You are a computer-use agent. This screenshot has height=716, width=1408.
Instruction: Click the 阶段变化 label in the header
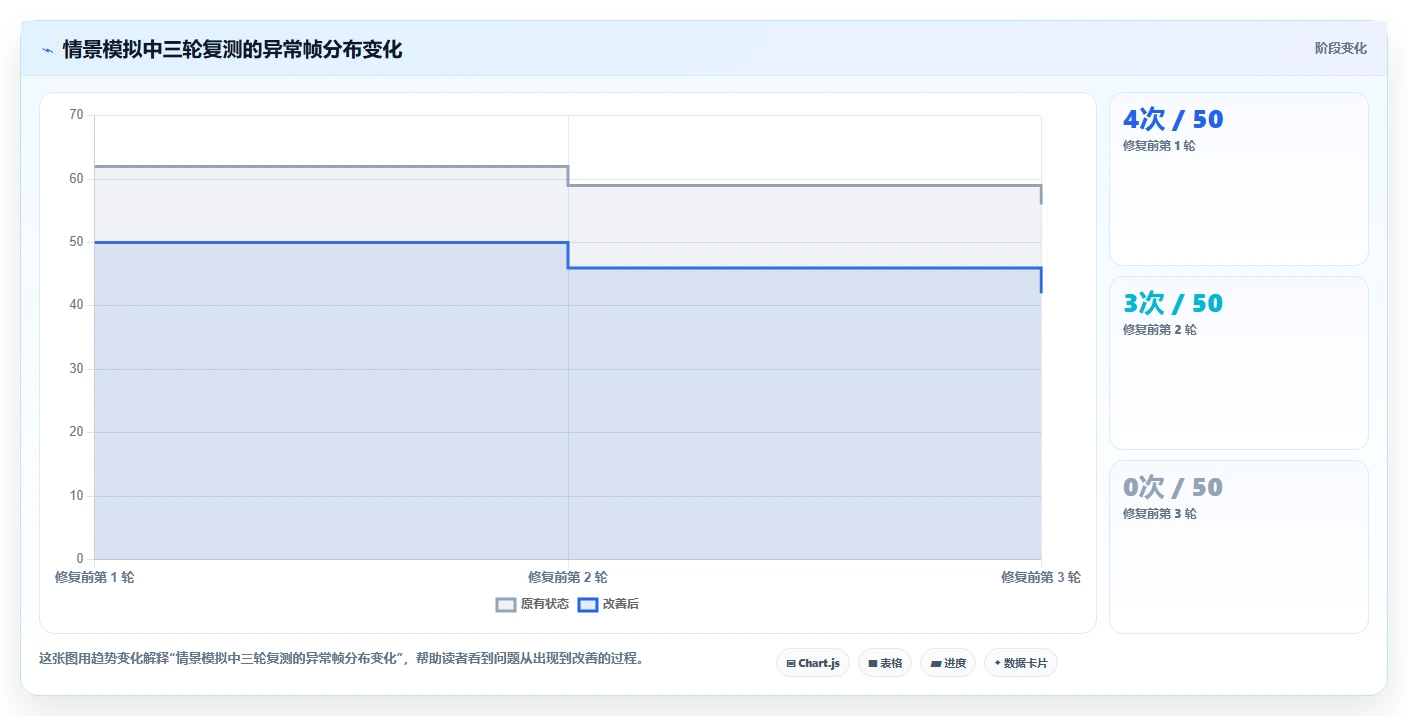tap(1340, 48)
